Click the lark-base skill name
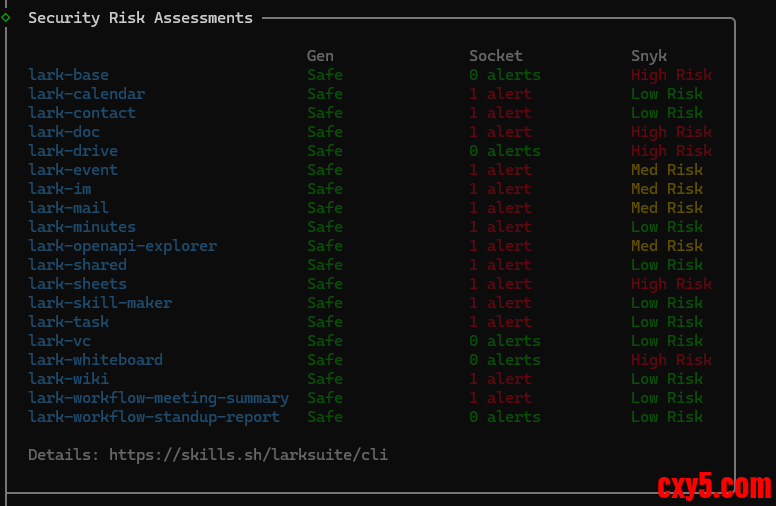Viewport: 776px width, 506px height. pos(68,75)
